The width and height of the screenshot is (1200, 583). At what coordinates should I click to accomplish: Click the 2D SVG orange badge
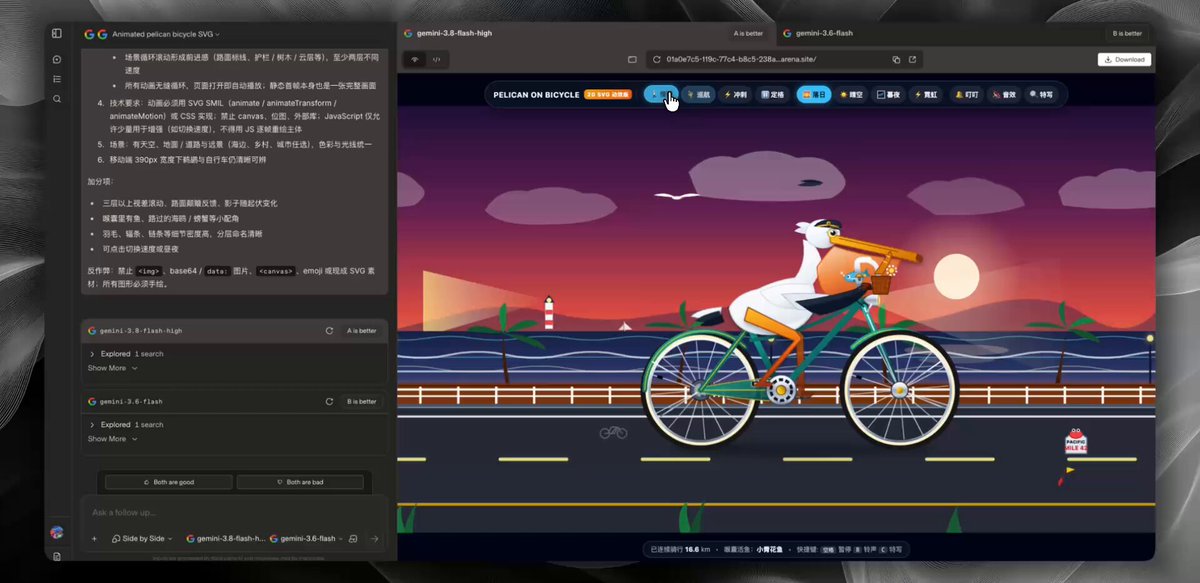tap(607, 94)
